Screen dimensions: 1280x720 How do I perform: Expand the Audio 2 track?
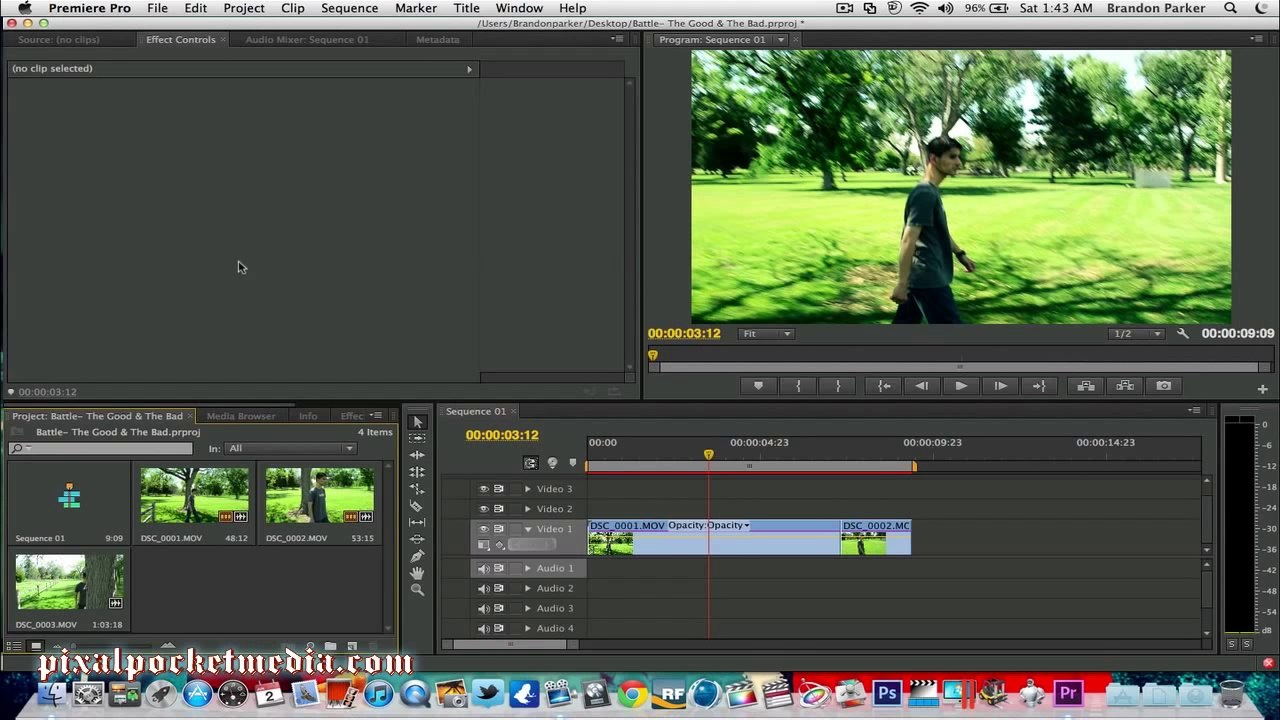(528, 588)
